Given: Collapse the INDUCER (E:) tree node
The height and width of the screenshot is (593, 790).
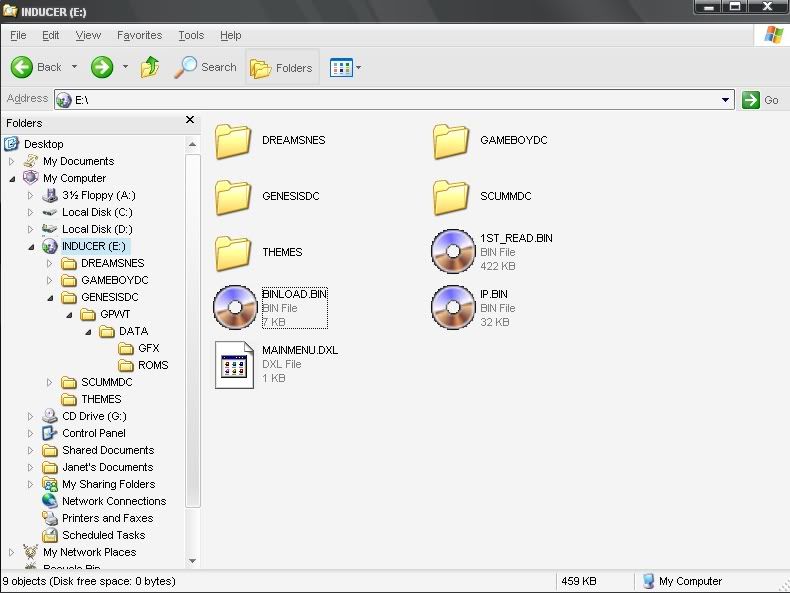Looking at the screenshot, I should (x=31, y=246).
